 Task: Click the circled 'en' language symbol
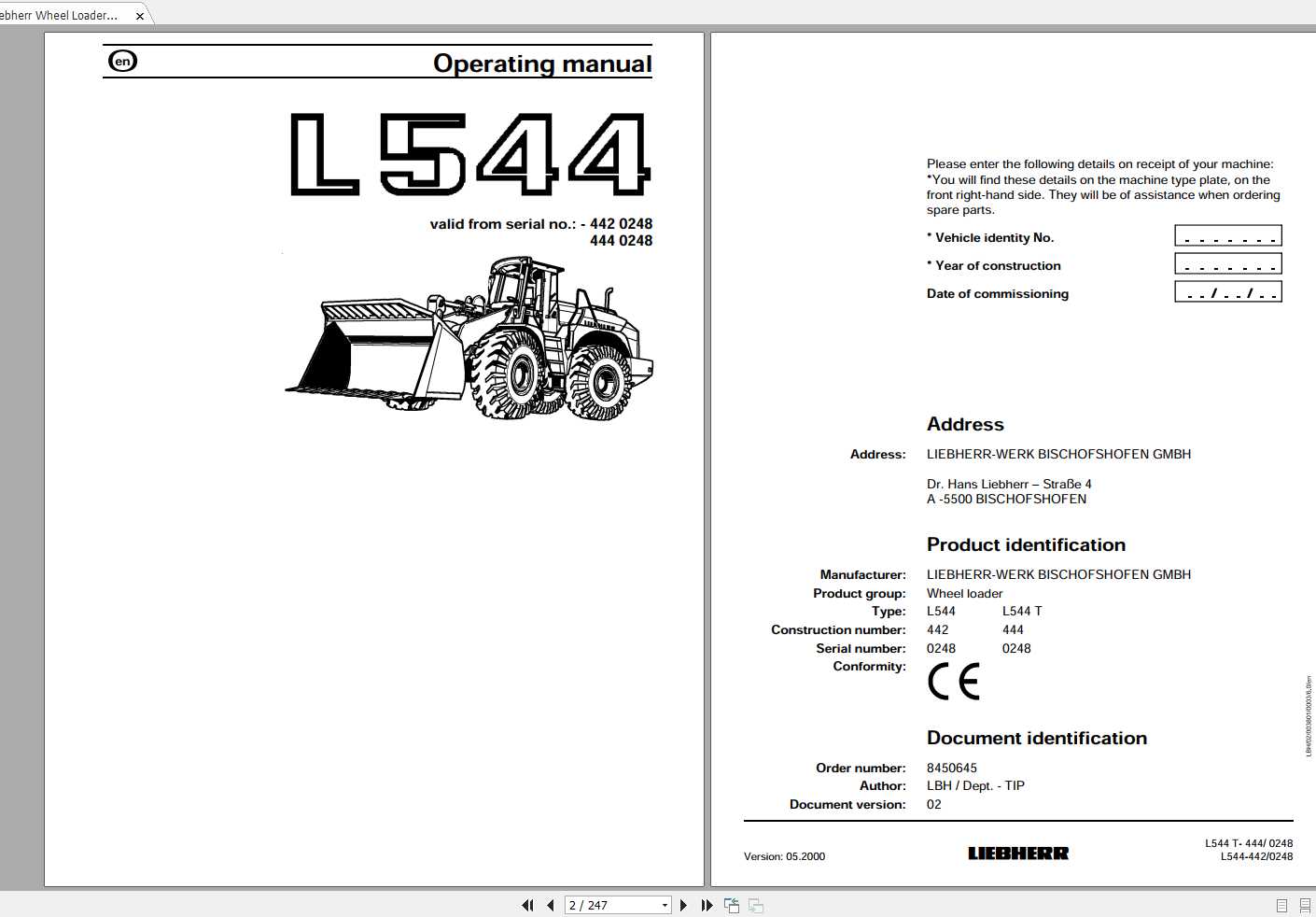pyautogui.click(x=122, y=61)
